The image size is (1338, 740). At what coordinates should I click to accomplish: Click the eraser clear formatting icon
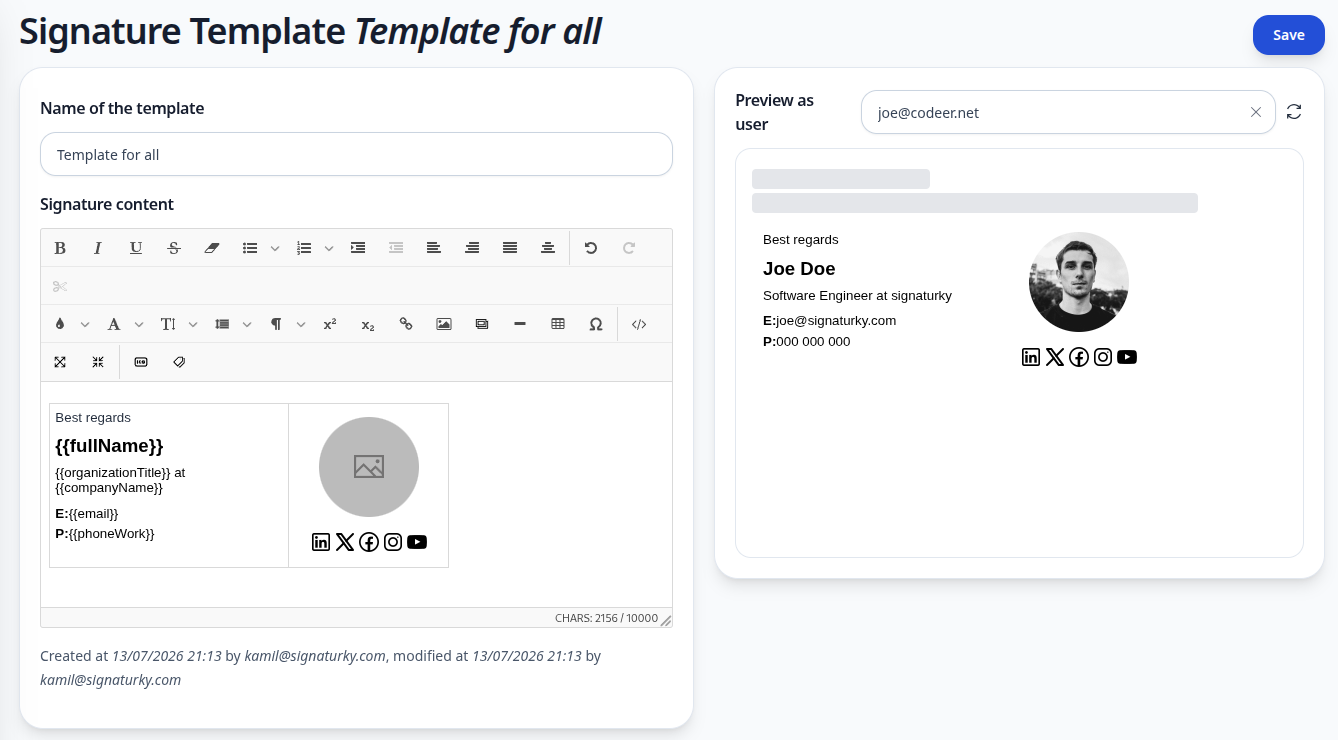211,248
